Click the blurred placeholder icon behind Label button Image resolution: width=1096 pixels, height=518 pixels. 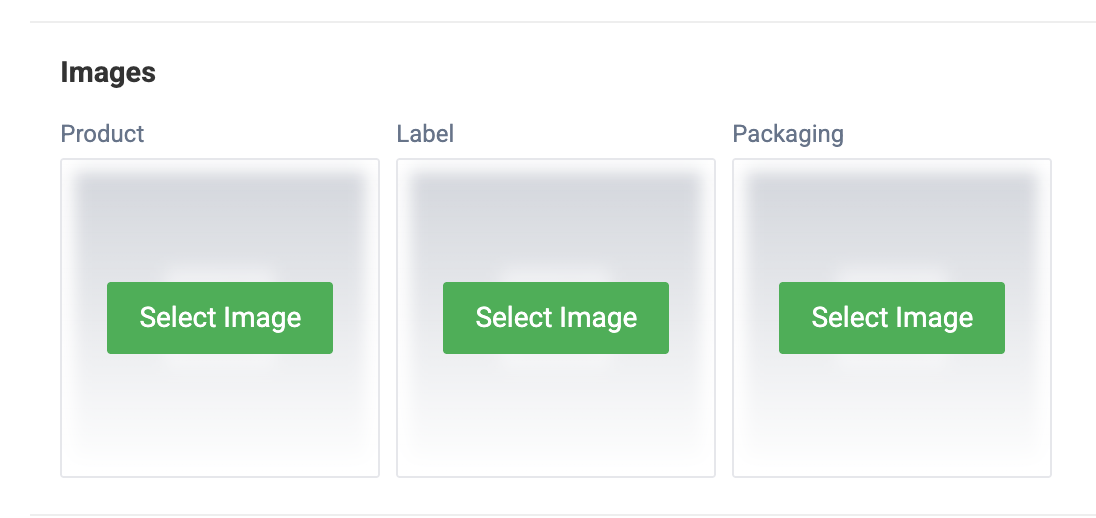[x=556, y=274]
